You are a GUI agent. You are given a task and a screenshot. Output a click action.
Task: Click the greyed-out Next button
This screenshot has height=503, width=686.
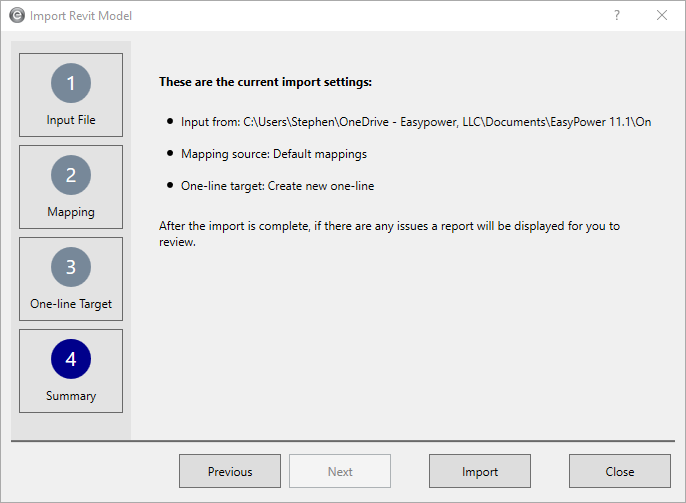[340, 472]
